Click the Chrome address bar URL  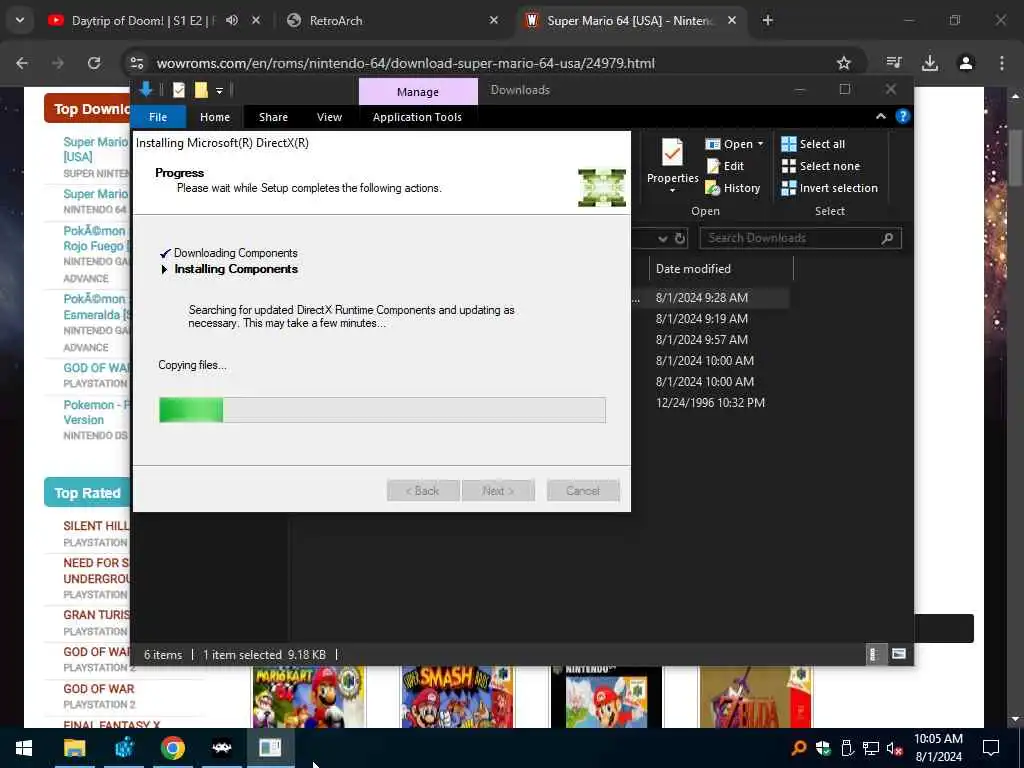coord(405,63)
